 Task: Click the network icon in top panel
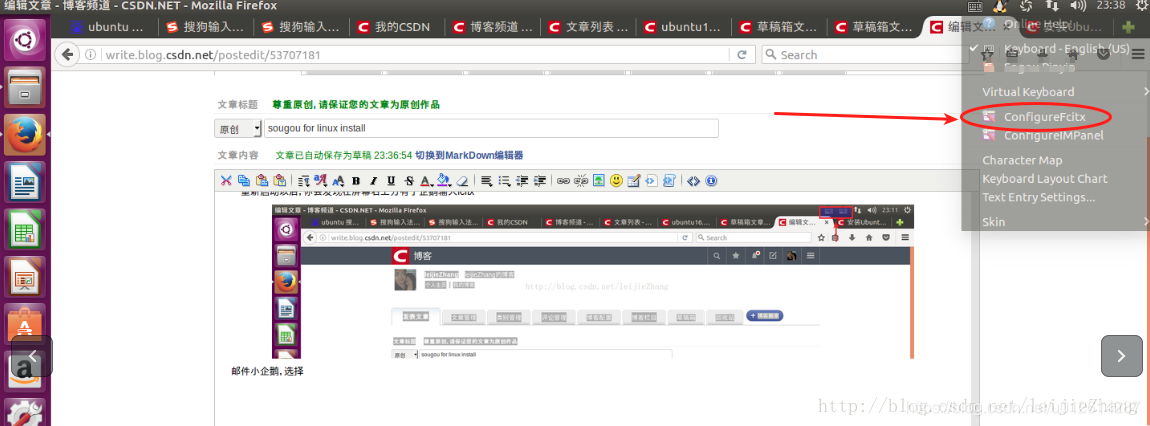pos(1052,6)
